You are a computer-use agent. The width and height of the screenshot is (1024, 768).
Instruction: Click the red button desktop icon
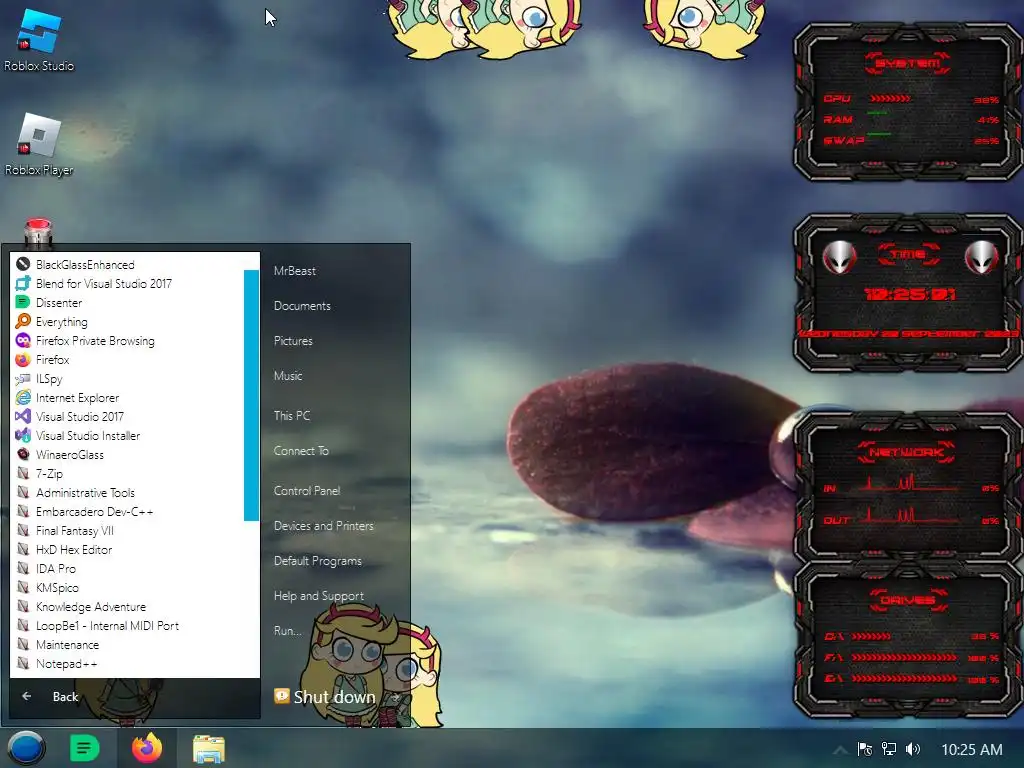[38, 232]
